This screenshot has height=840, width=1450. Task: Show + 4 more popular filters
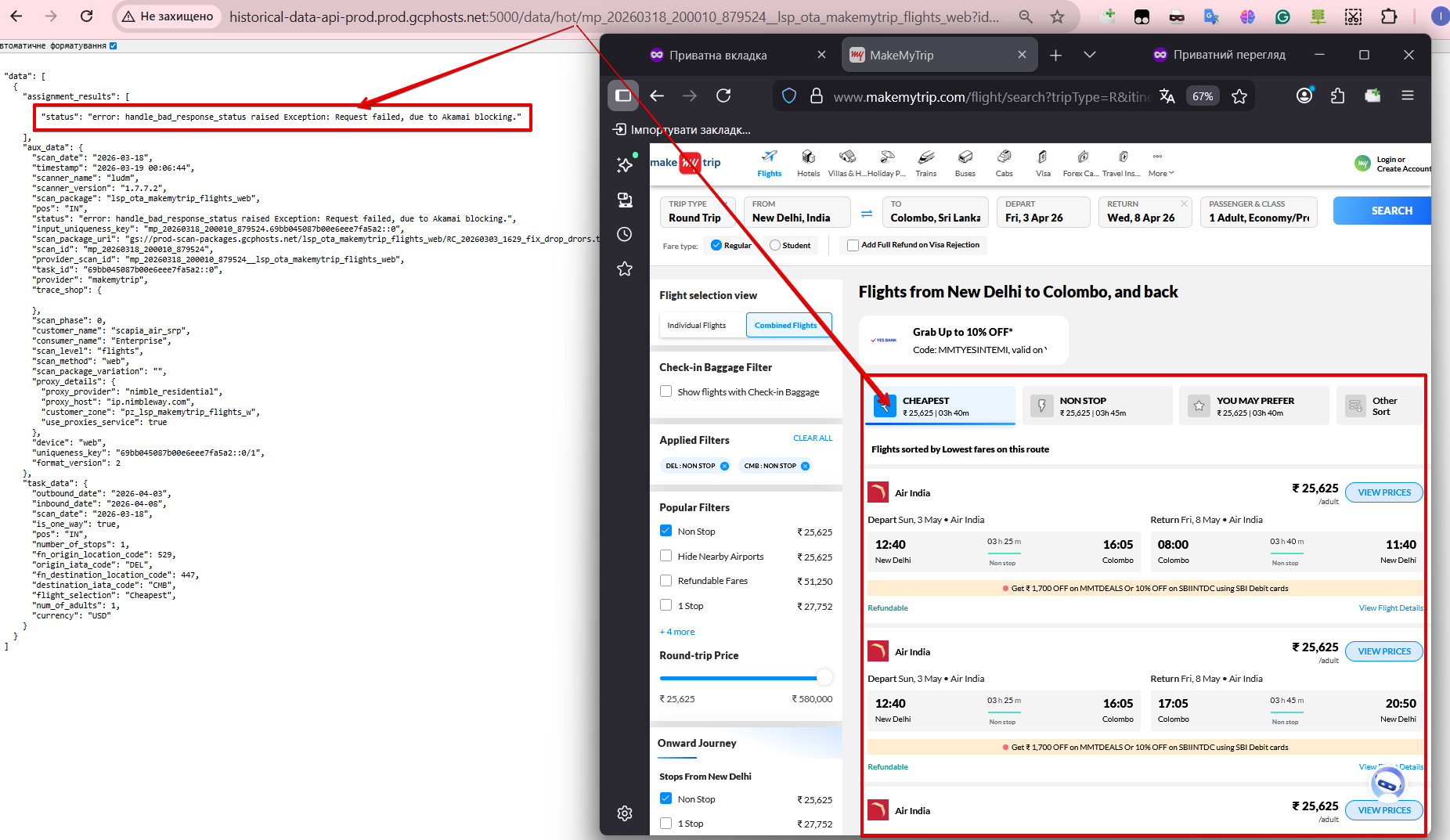click(x=677, y=632)
